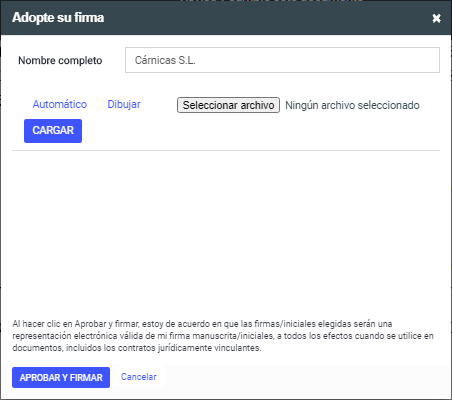Click the Nombre completo input field
452x400 pixels.
click(282, 60)
